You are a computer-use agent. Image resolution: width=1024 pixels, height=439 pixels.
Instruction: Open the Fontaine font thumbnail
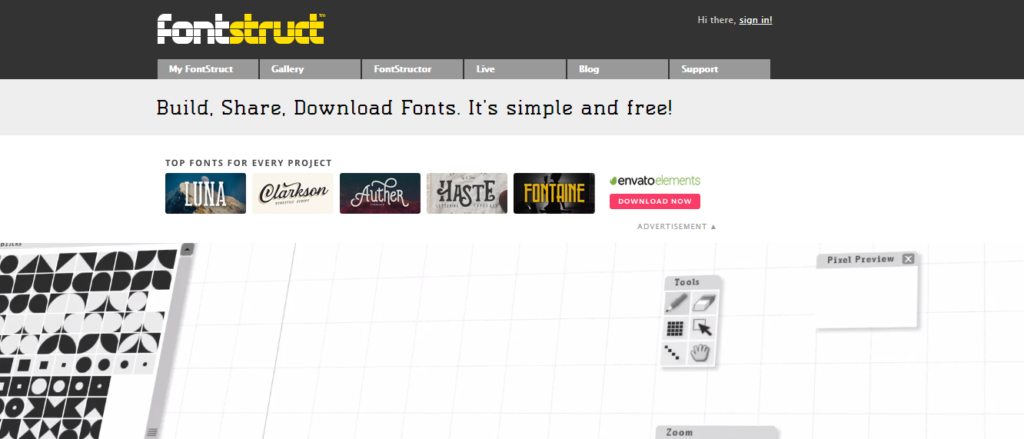[x=554, y=193]
